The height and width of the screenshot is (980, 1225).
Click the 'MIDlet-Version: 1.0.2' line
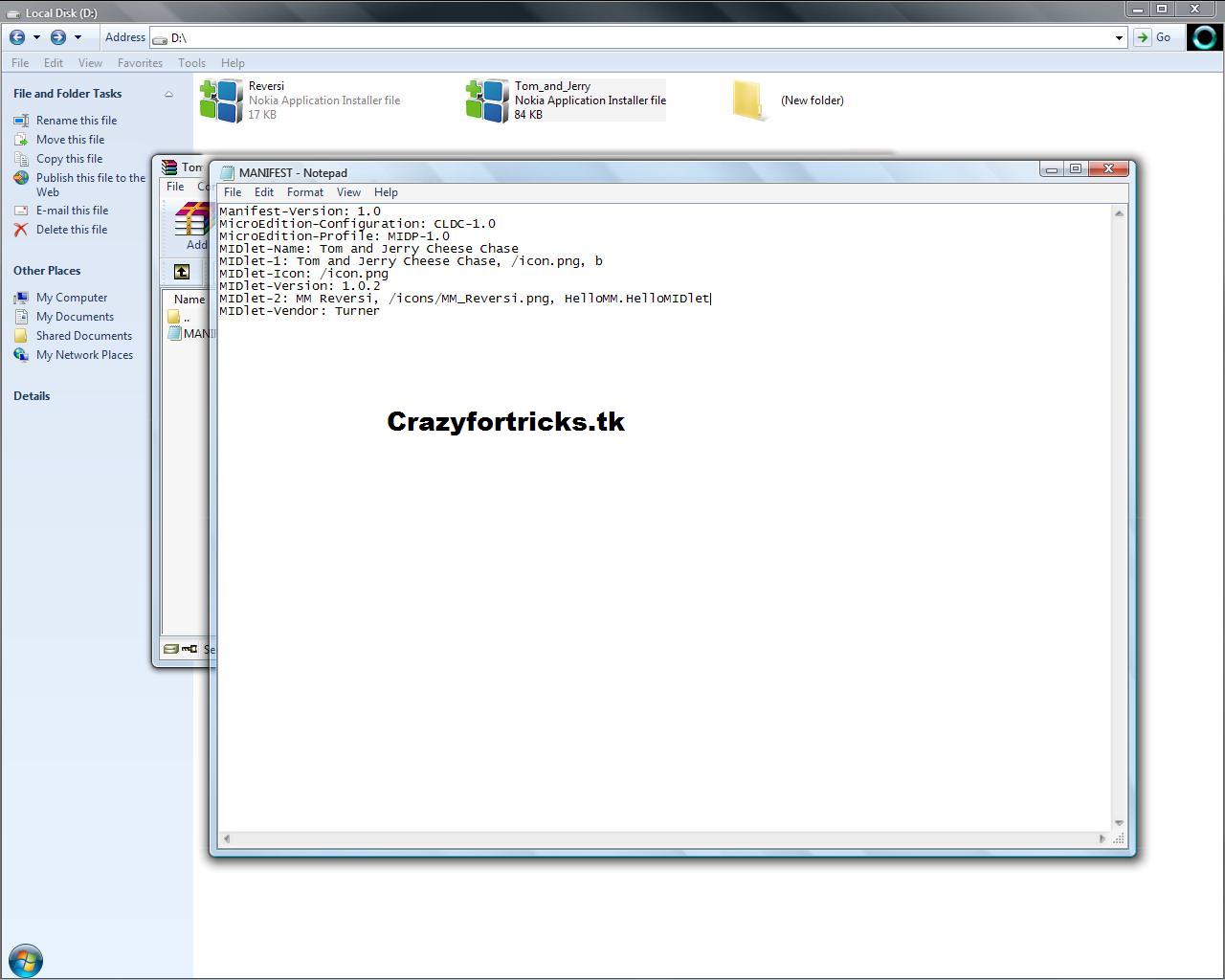coord(300,286)
